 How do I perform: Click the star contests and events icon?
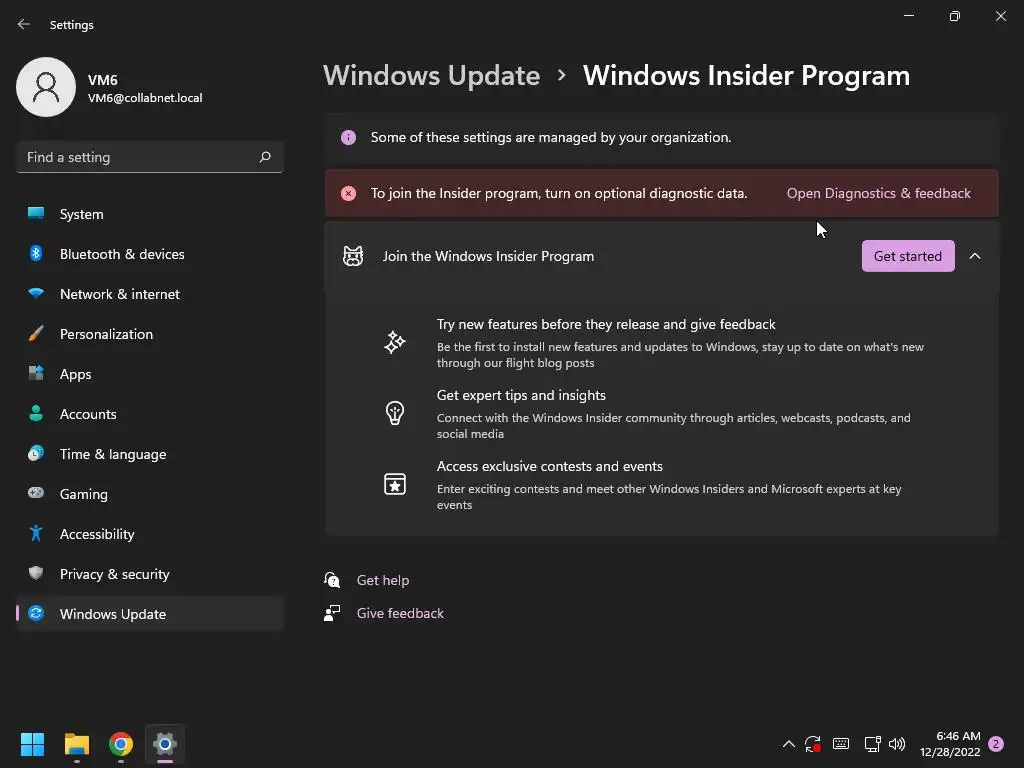point(394,484)
